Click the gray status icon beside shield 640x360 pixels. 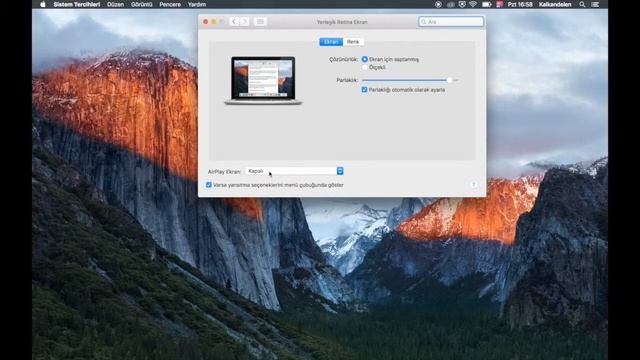pos(451,4)
